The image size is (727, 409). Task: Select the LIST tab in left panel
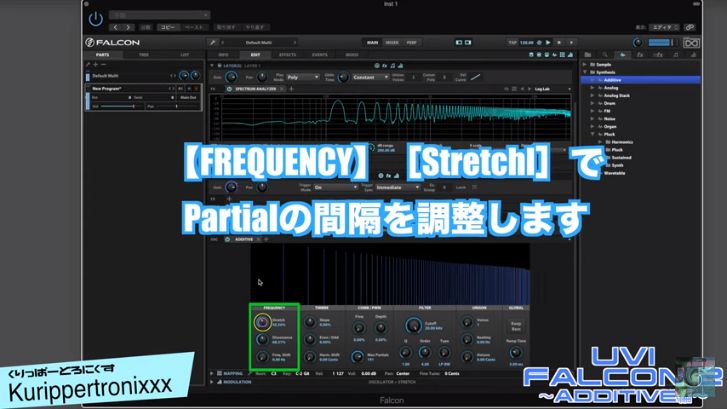click(x=185, y=55)
